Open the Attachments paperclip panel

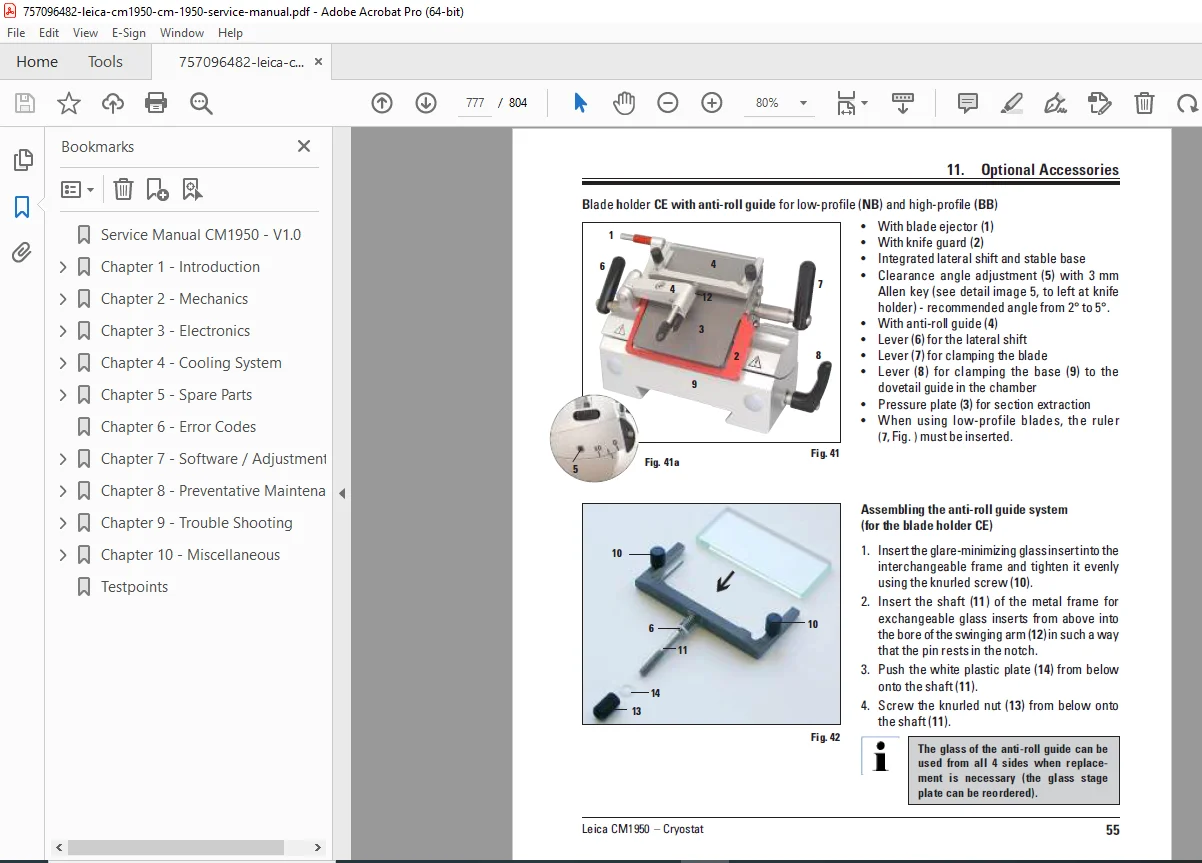(22, 253)
